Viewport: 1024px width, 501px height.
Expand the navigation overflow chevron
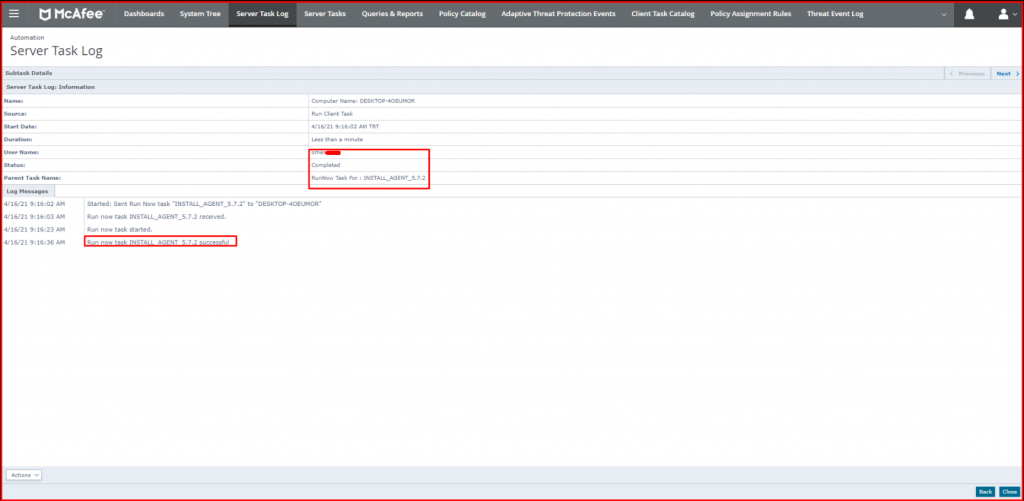point(944,14)
